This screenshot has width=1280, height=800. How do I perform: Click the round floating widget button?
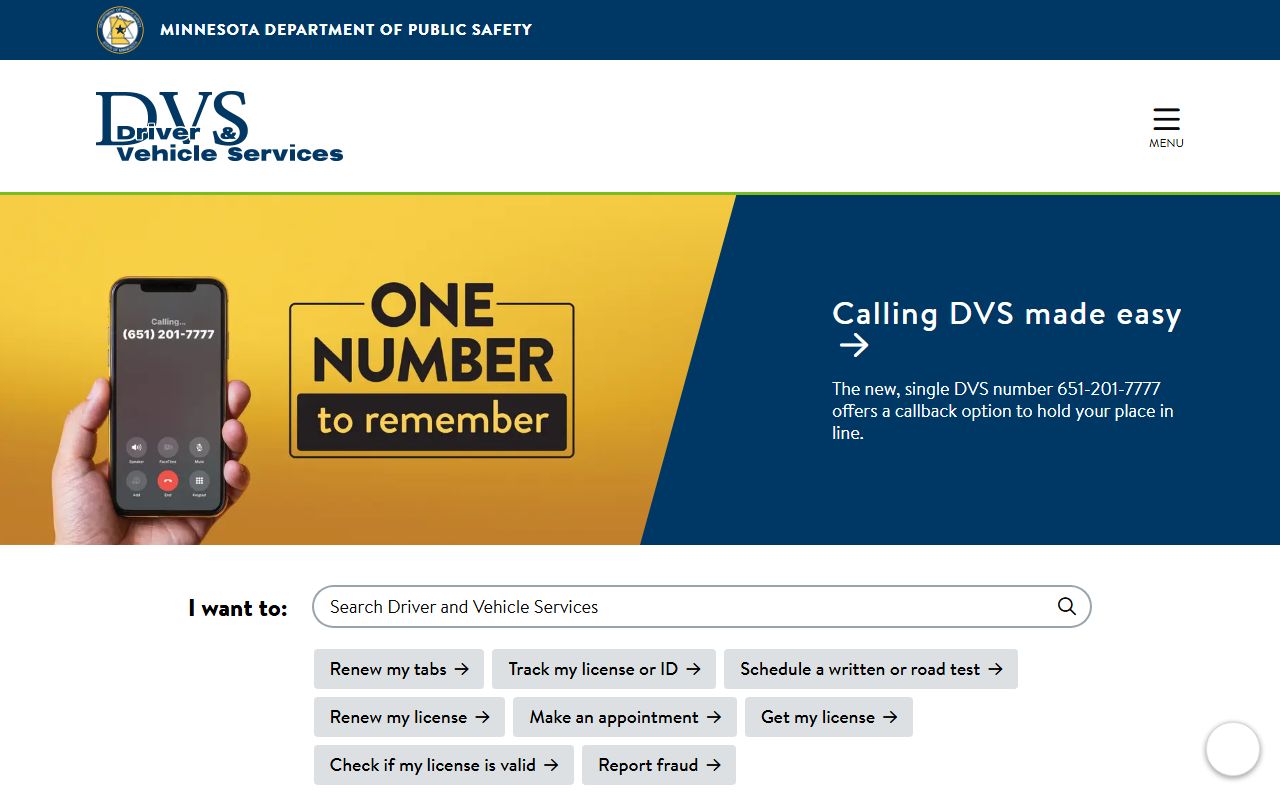point(1232,749)
